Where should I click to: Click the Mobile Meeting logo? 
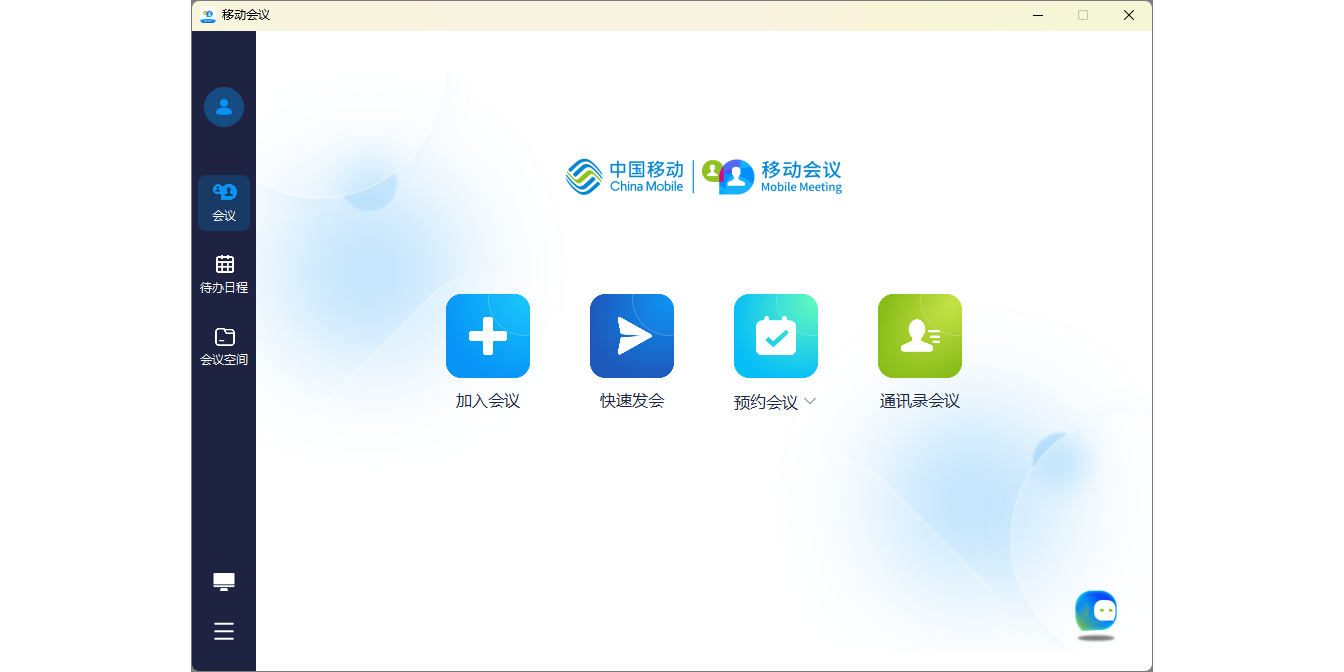[x=772, y=177]
